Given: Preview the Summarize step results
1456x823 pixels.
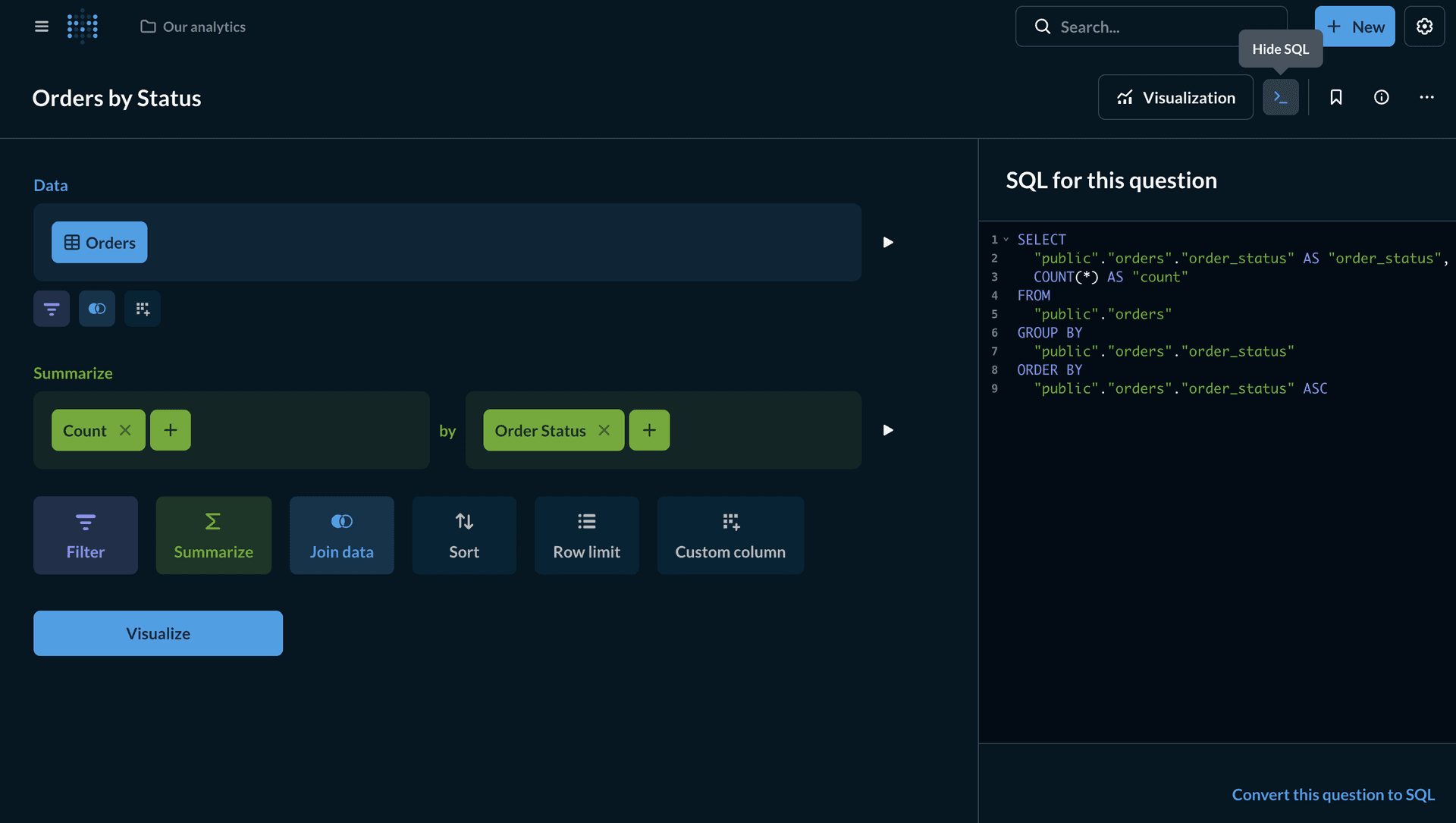Looking at the screenshot, I should [888, 430].
